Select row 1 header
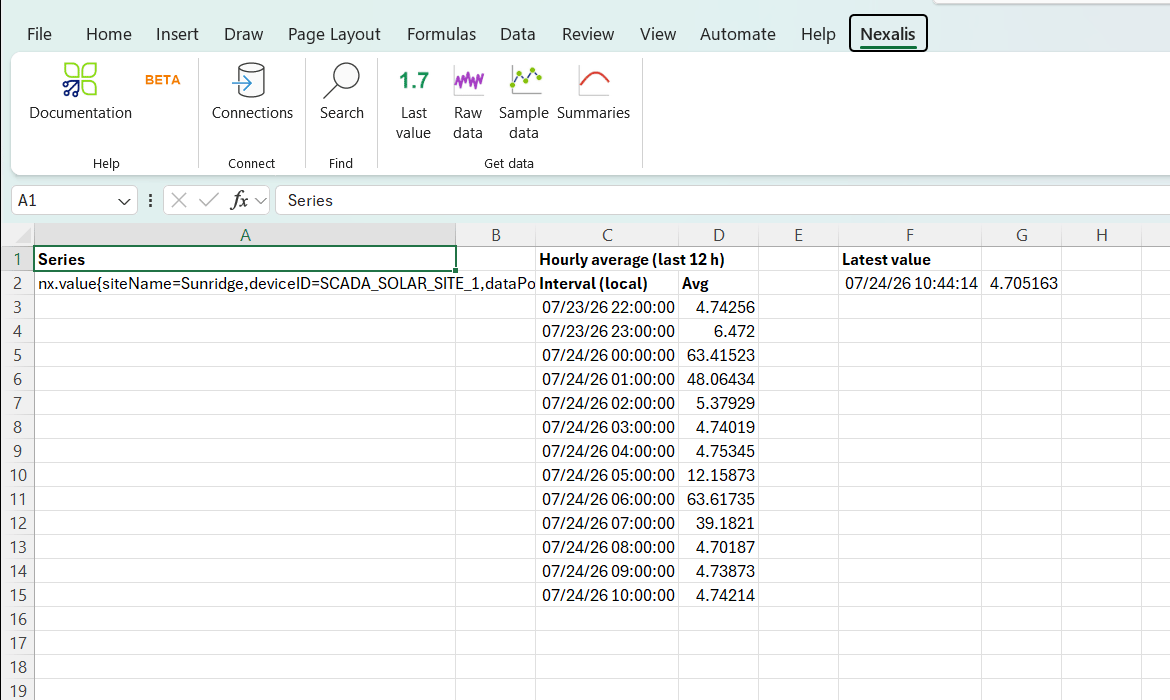Screen dimensions: 1170x700 [17, 259]
